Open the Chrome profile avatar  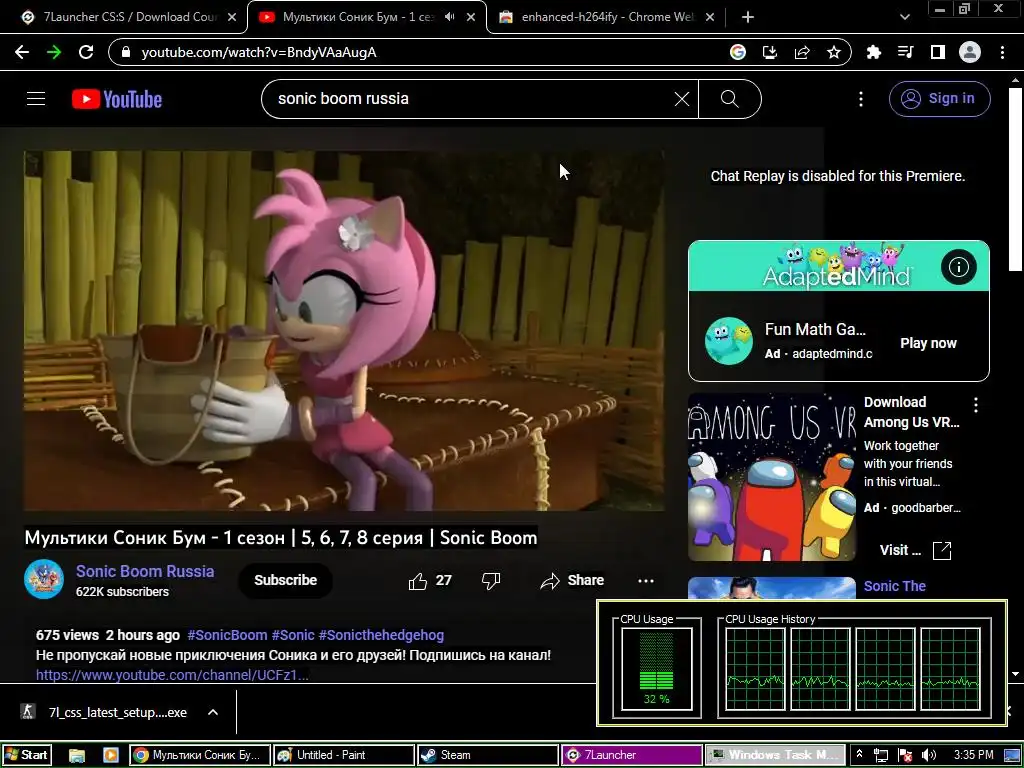click(970, 52)
